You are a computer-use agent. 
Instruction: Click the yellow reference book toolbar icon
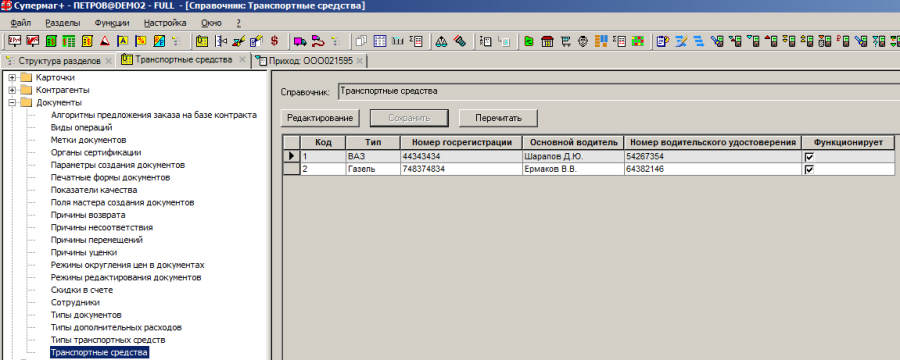[x=201, y=41]
